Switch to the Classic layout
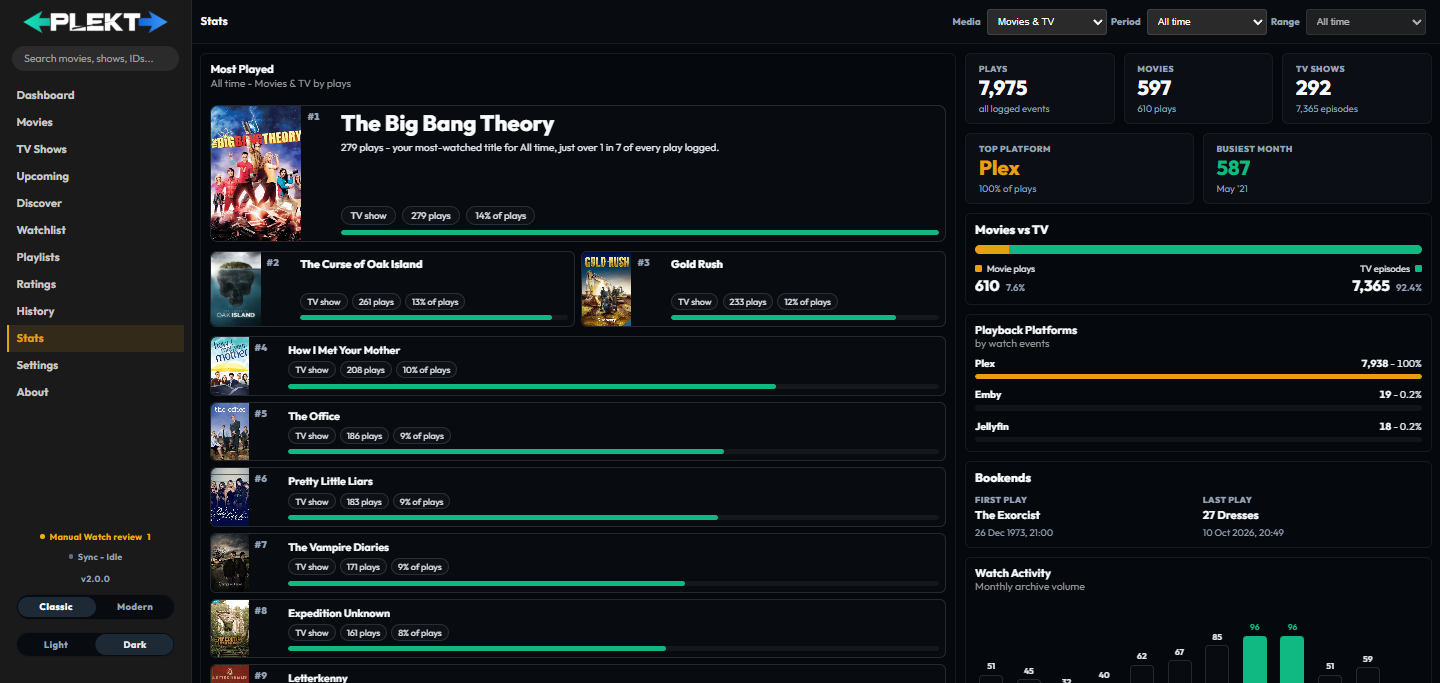This screenshot has height=683, width=1440. pyautogui.click(x=56, y=607)
